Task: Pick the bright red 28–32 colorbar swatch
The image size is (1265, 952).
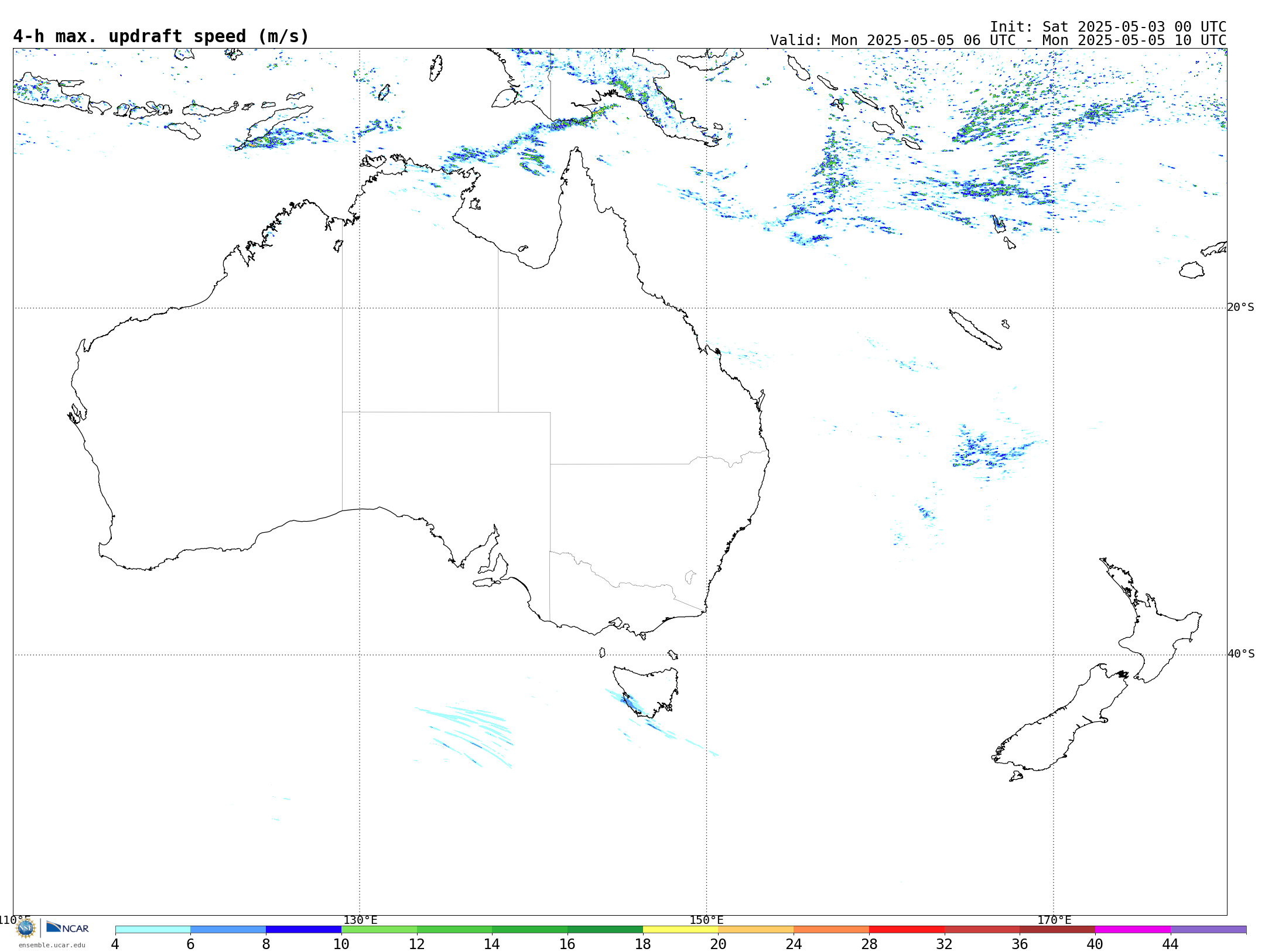Action: coord(907,930)
